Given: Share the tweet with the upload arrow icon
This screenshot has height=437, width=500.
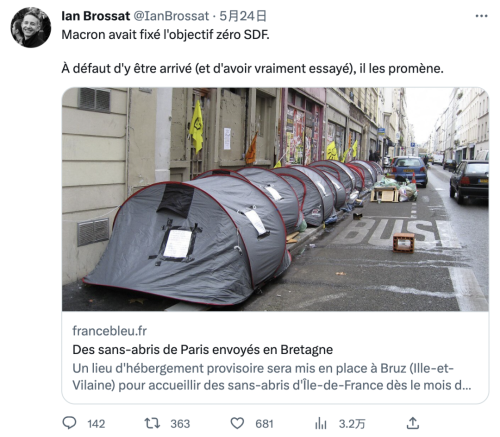Looking at the screenshot, I should (x=413, y=423).
